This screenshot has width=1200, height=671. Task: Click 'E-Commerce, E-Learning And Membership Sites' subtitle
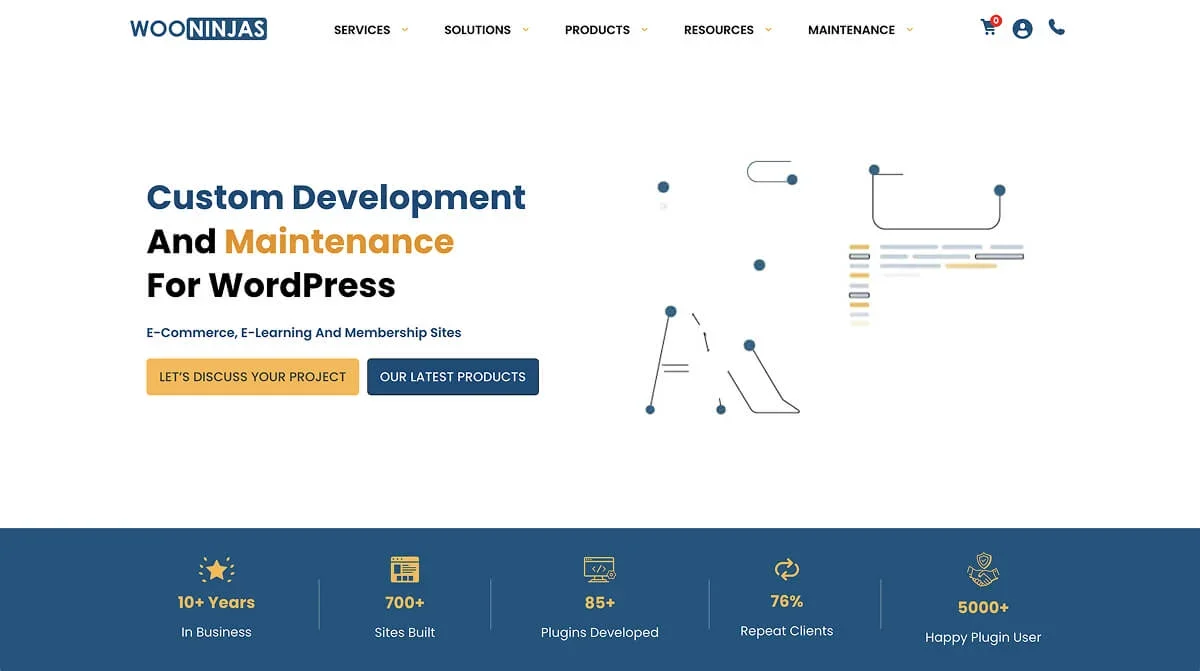pyautogui.click(x=304, y=332)
